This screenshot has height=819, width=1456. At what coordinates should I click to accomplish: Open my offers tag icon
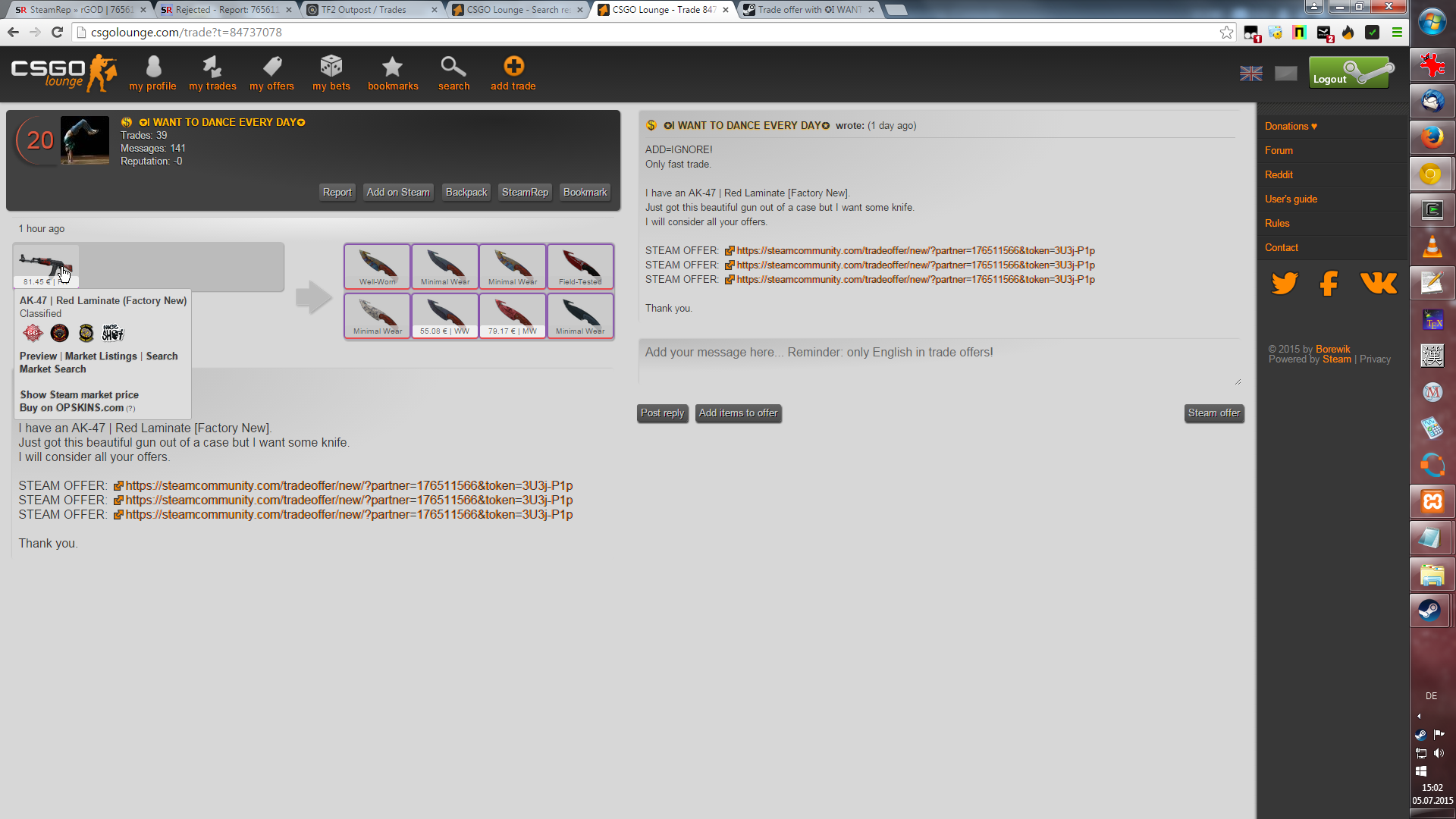pyautogui.click(x=272, y=67)
